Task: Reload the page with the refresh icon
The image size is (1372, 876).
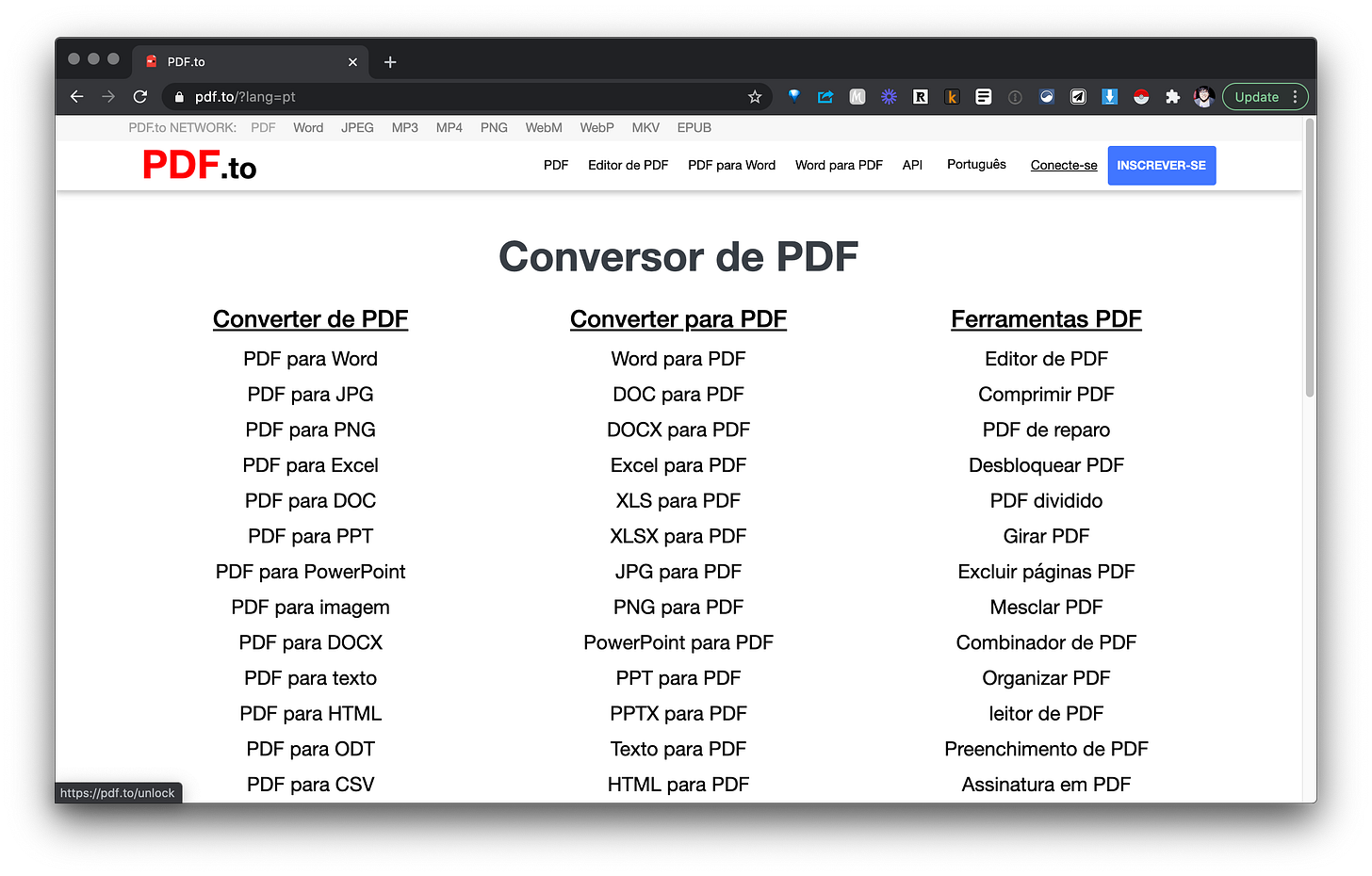Action: click(x=140, y=97)
